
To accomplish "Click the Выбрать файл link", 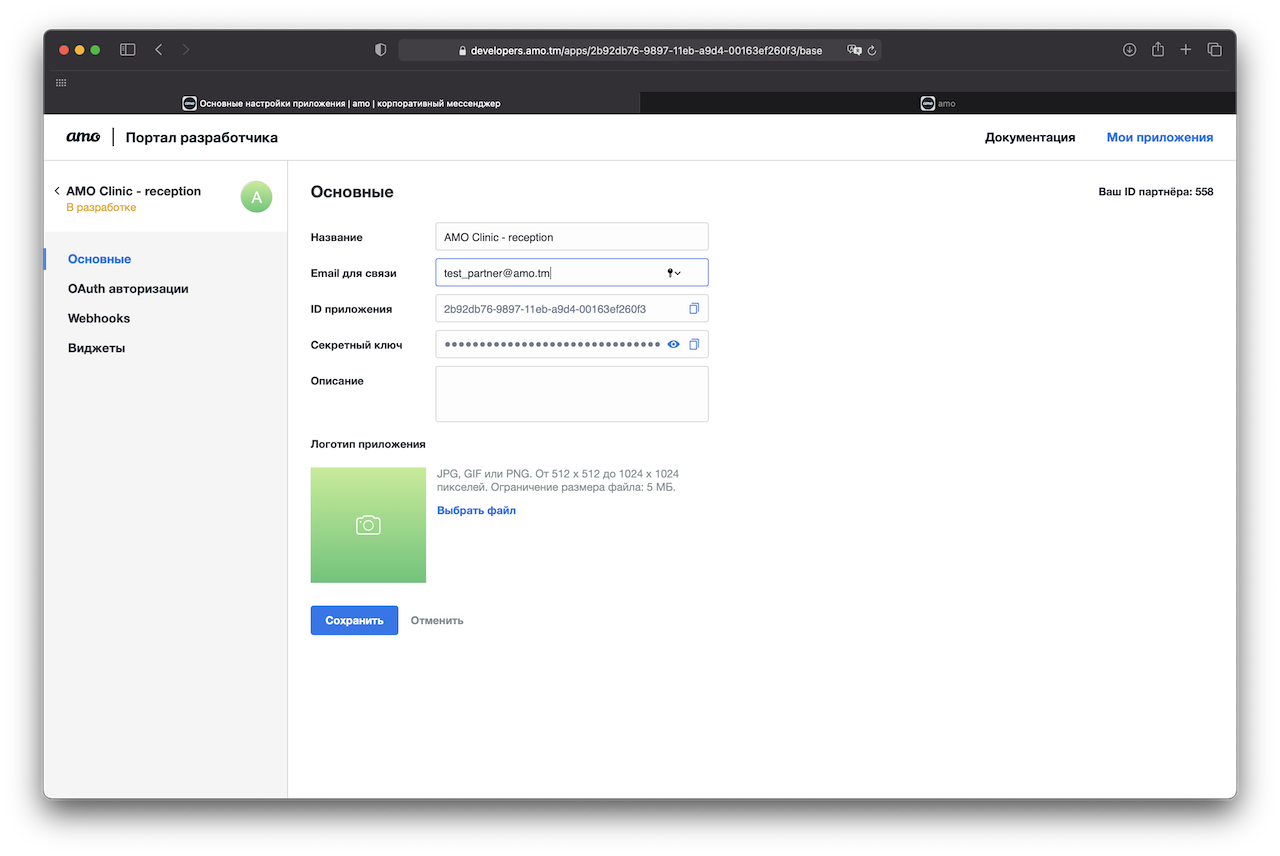I will (476, 510).
